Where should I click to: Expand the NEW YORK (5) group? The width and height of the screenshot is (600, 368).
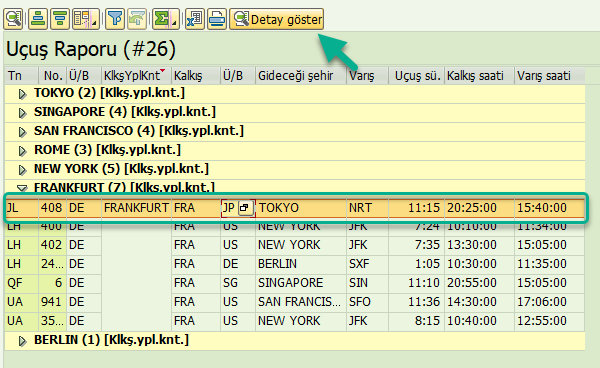tap(23, 169)
